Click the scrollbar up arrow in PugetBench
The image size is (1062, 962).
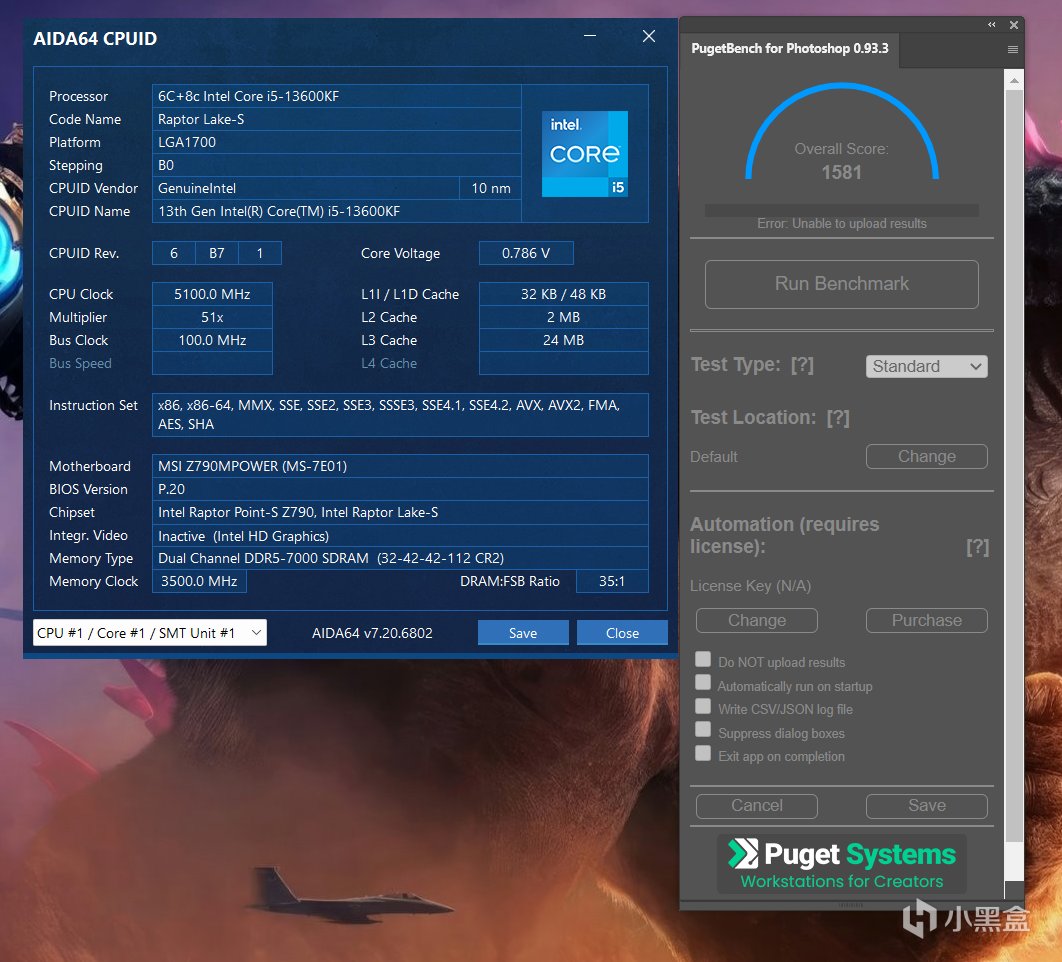(x=1013, y=80)
